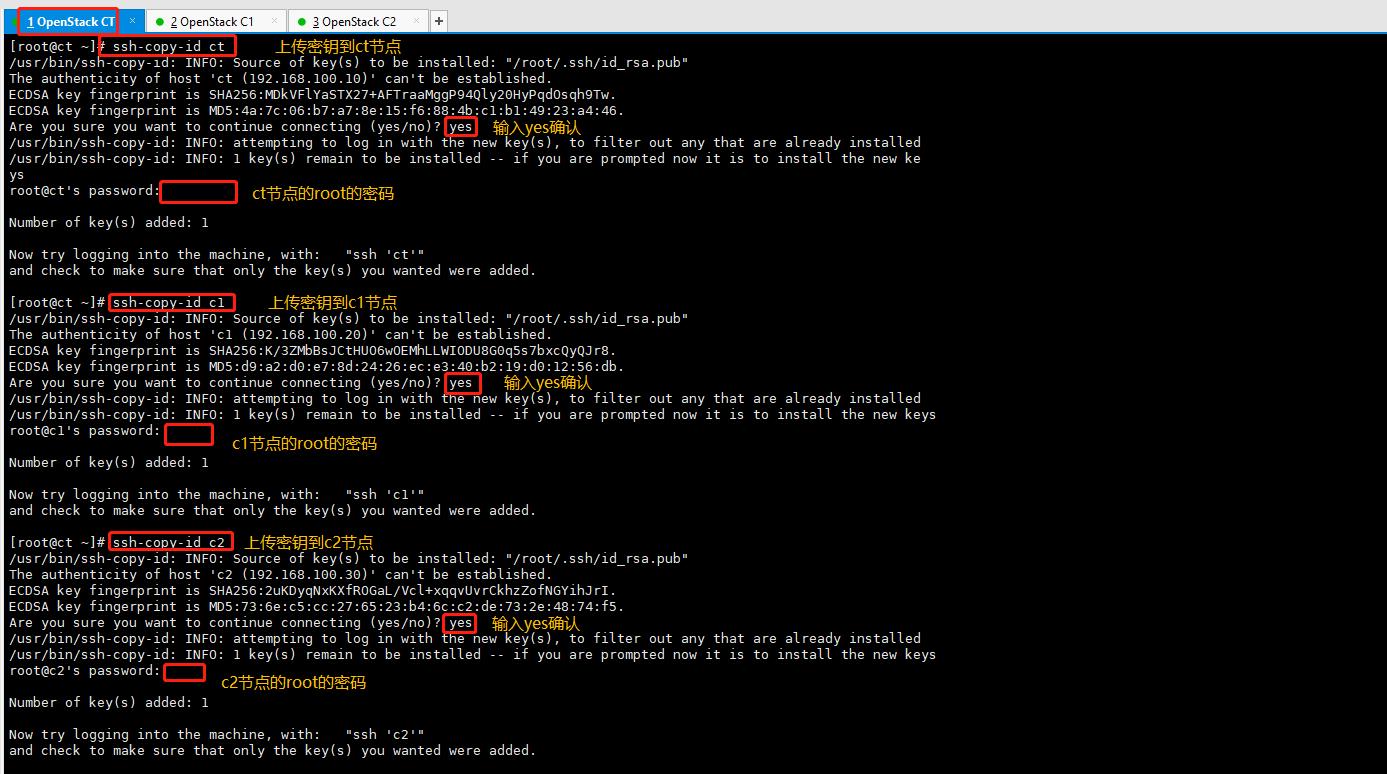Click the green status dot on OpenStack C1 tab
Viewport: 1387px width, 774px height.
(x=160, y=22)
